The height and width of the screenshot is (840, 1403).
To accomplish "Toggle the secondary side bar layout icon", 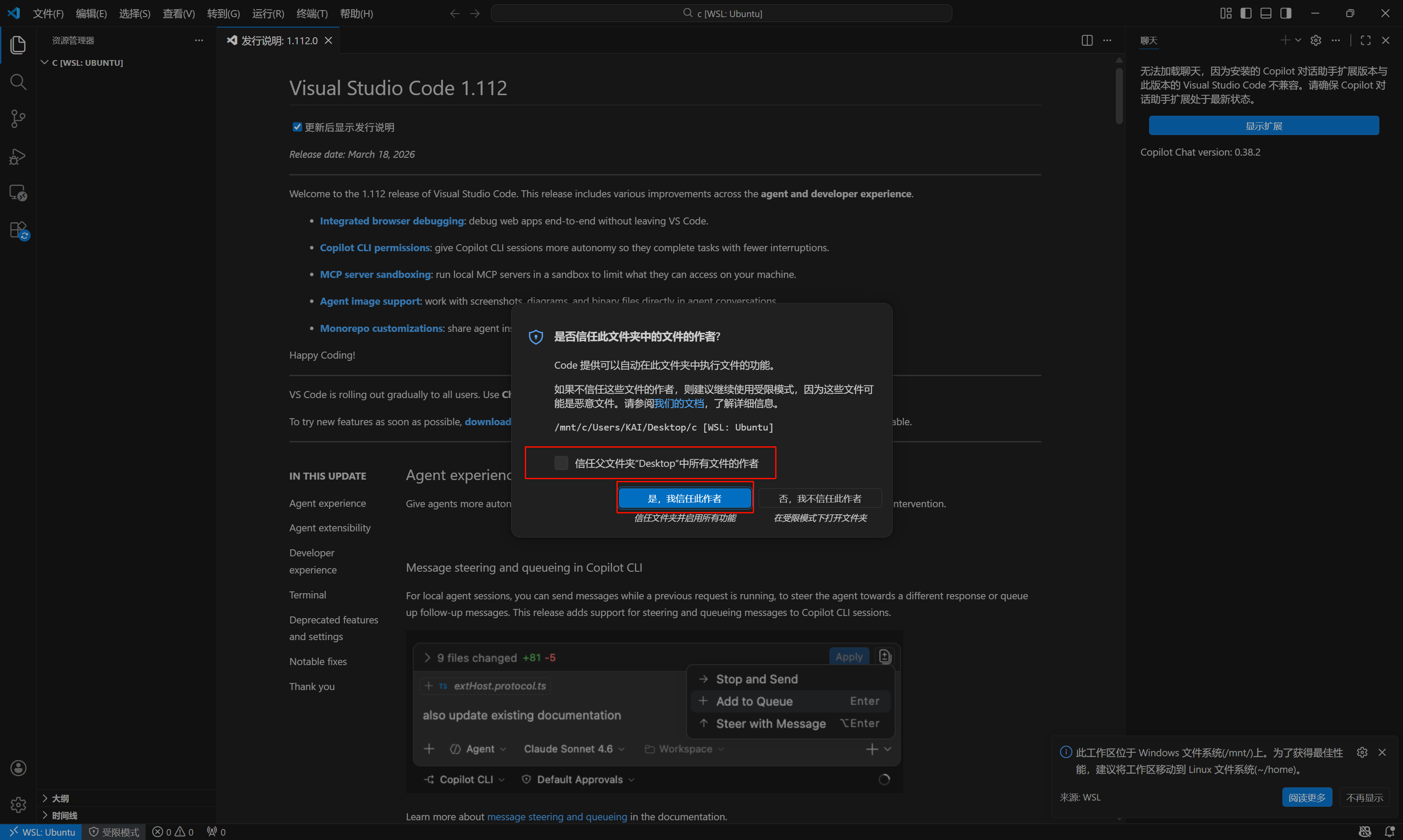I will click(1286, 13).
